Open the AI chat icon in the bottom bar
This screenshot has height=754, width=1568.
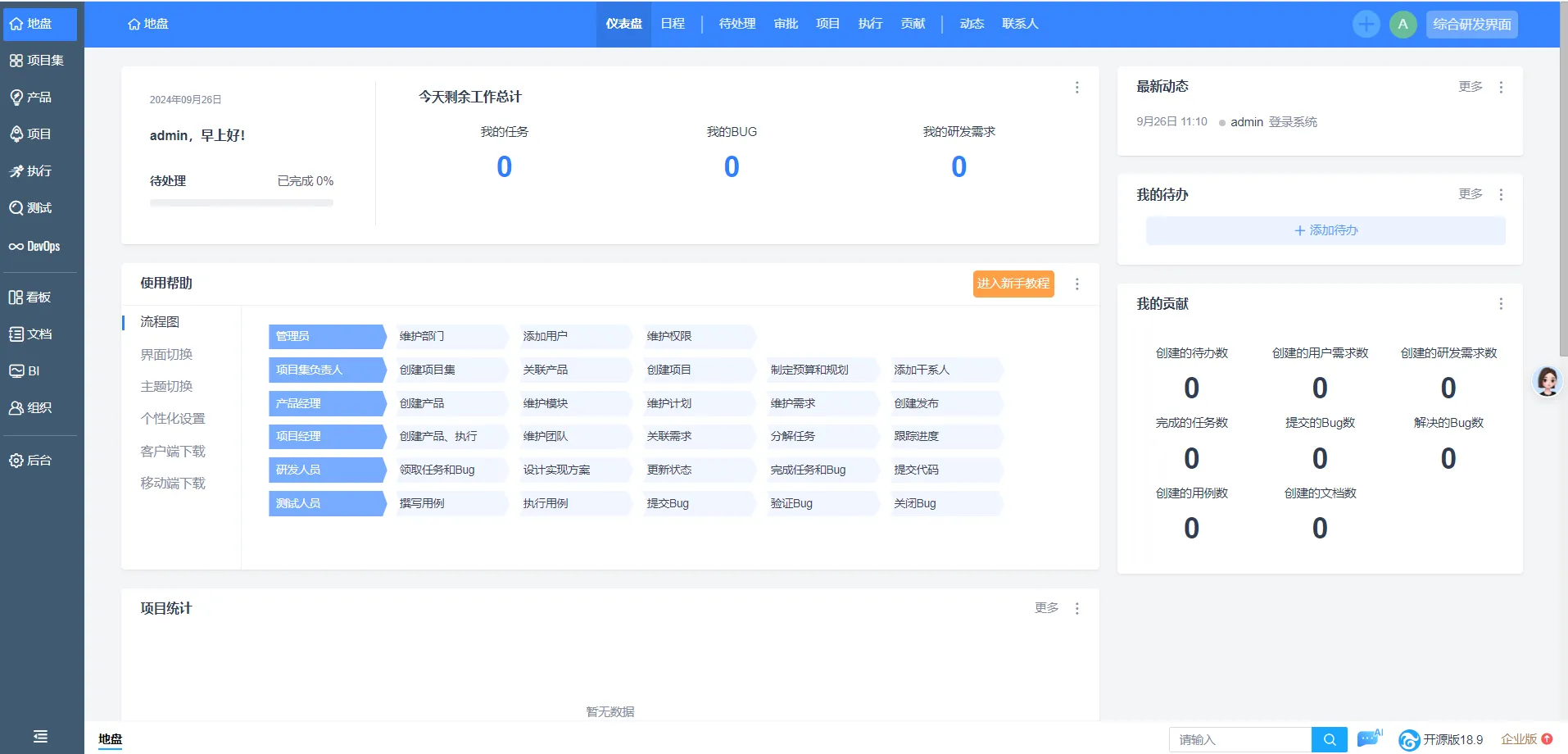click(1370, 738)
